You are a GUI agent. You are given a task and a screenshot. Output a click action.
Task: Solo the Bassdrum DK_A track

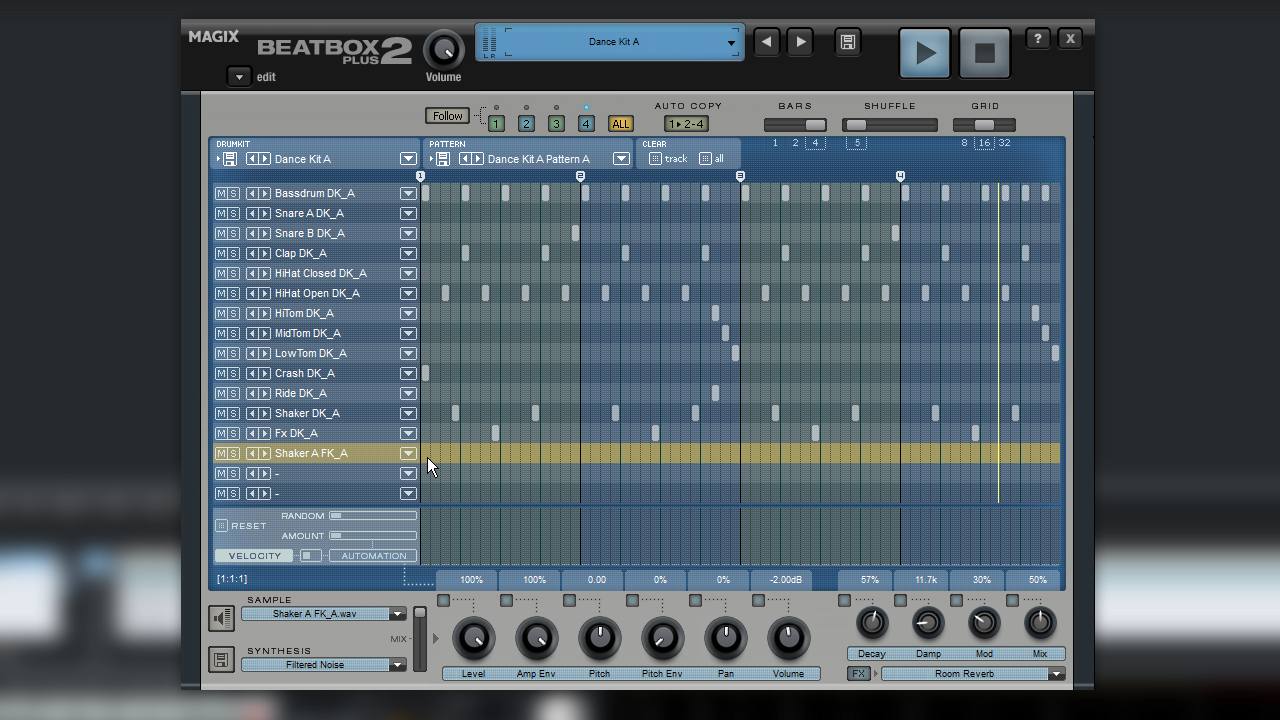pos(233,193)
